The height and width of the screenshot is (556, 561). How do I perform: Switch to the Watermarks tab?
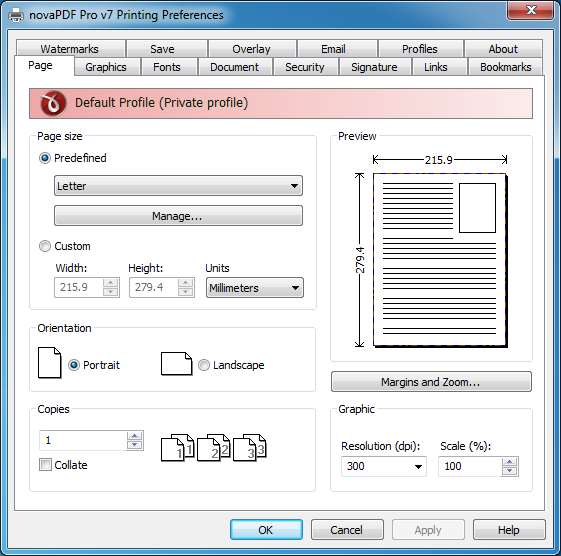pos(70,49)
